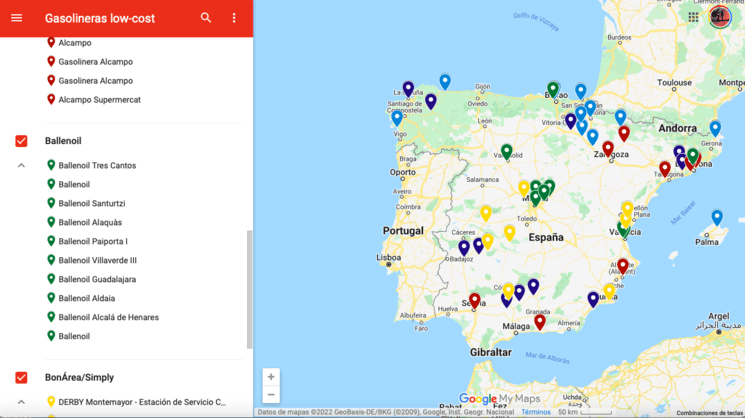Click light blue pin on Mallorca

click(x=717, y=218)
